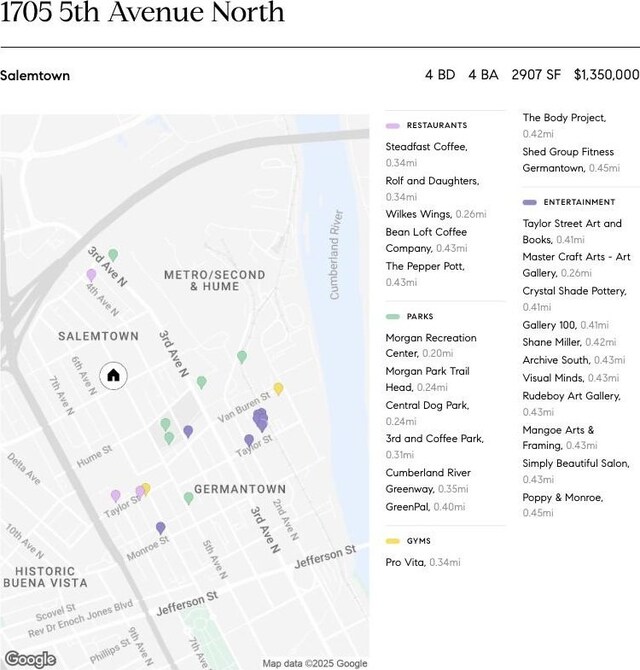This screenshot has height=670, width=640.
Task: Select the Gyms category heading
Action: coord(419,541)
